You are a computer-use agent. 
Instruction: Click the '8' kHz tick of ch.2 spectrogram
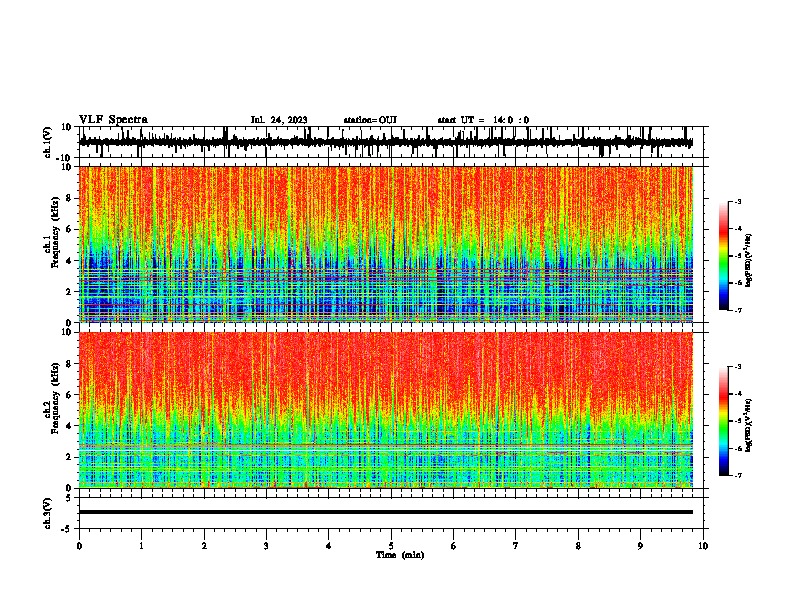pyautogui.click(x=69, y=364)
